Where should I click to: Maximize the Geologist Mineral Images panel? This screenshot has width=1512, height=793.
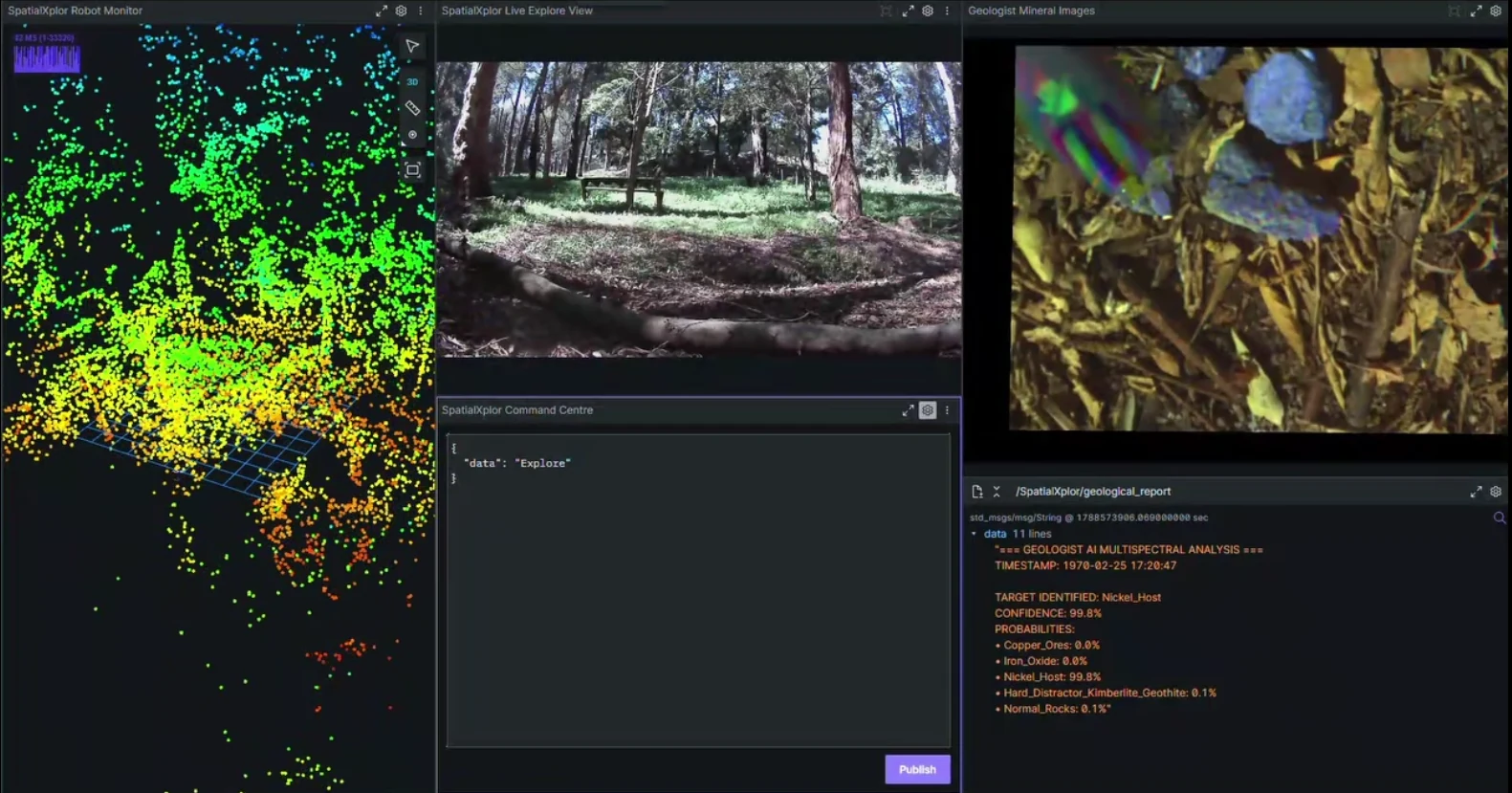[1476, 11]
